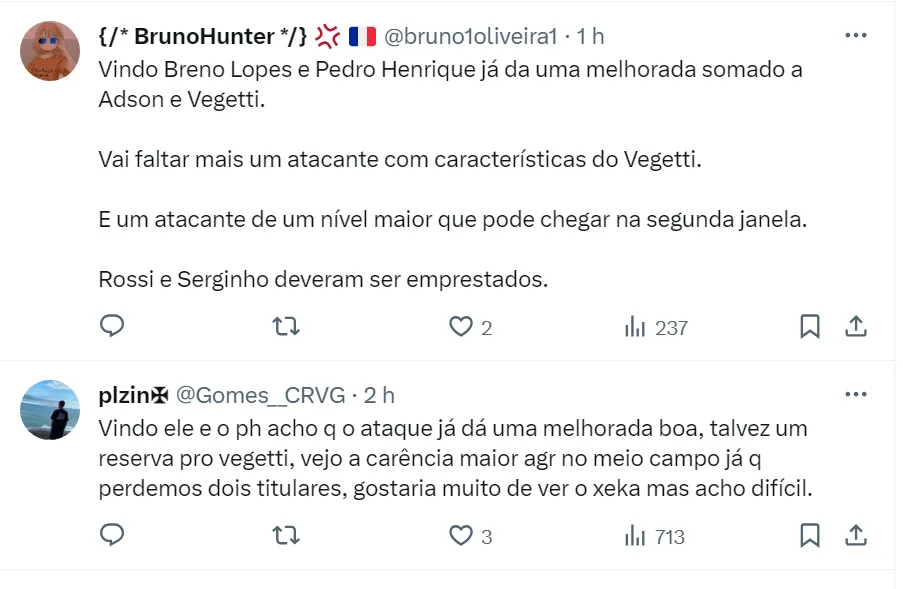Viewport: 903px width, 589px height.
Task: Share plzin's tweet
Action: click(x=856, y=536)
